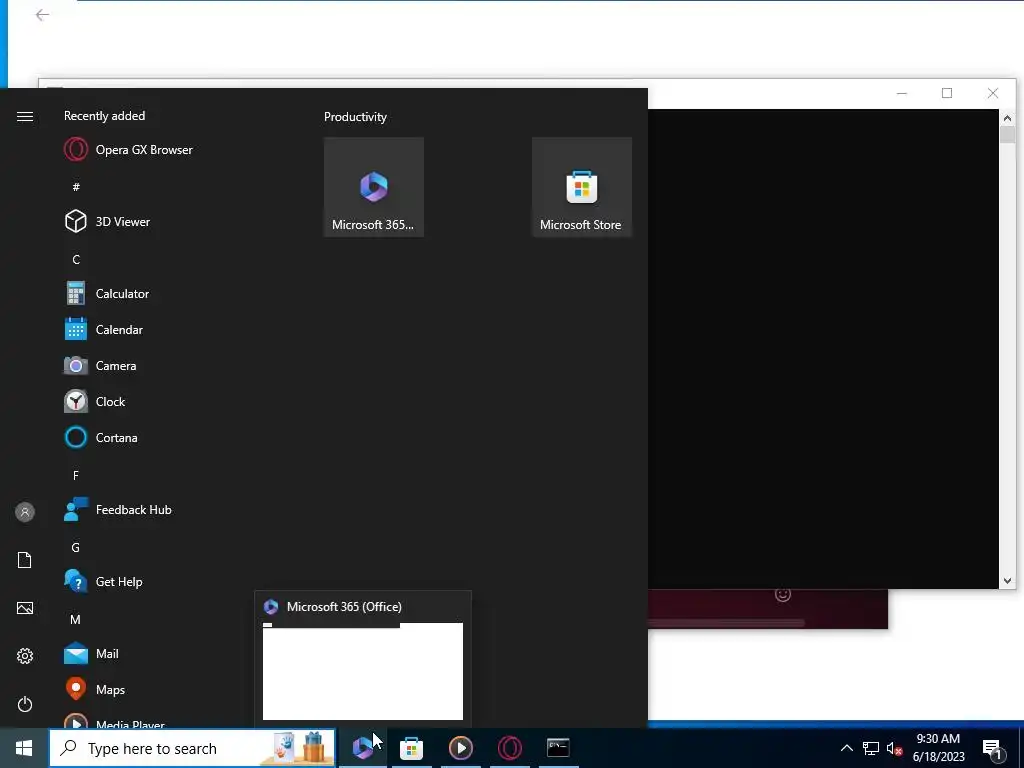The height and width of the screenshot is (768, 1024).
Task: Open Clock app
Action: [x=95, y=402]
